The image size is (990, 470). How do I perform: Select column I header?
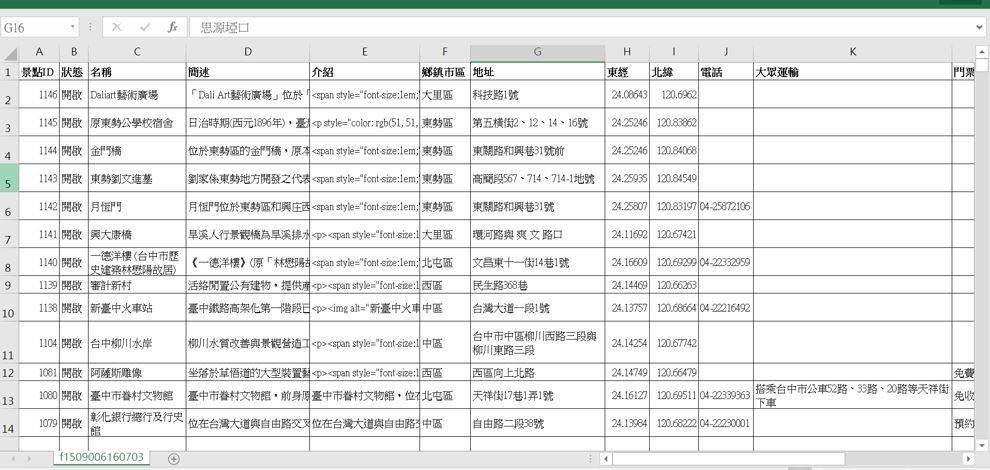(674, 52)
